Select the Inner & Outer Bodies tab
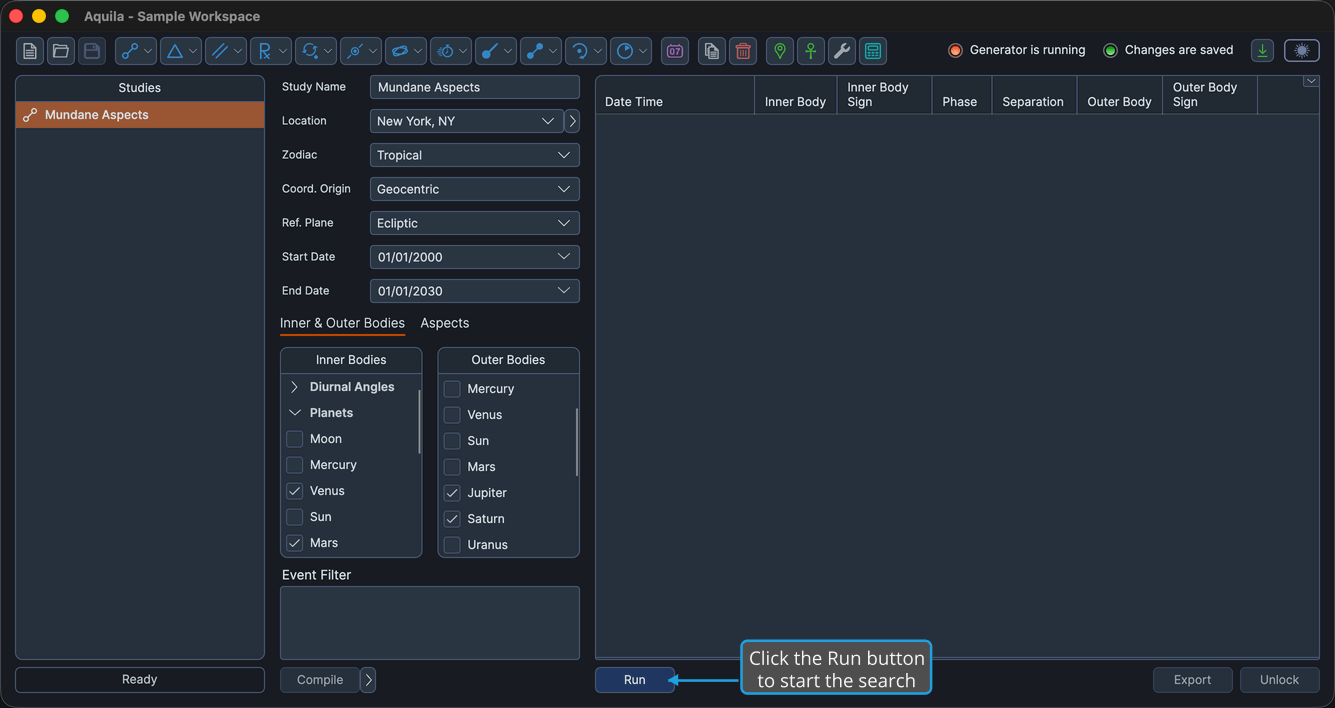The image size is (1335, 708). point(342,323)
